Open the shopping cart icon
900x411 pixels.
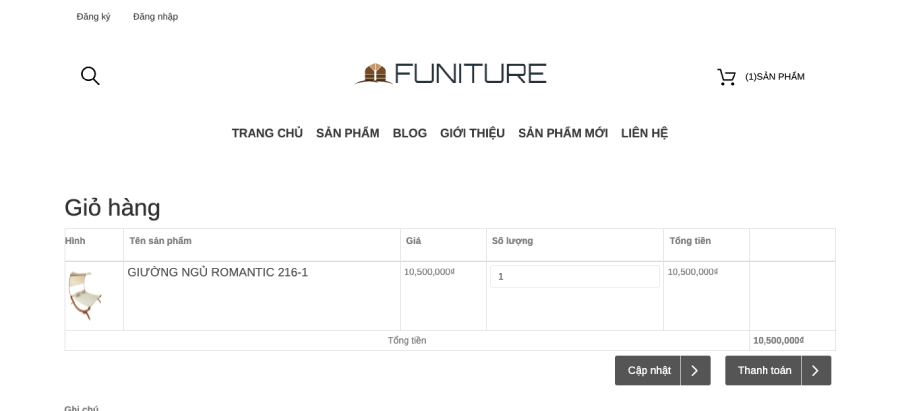(x=727, y=77)
